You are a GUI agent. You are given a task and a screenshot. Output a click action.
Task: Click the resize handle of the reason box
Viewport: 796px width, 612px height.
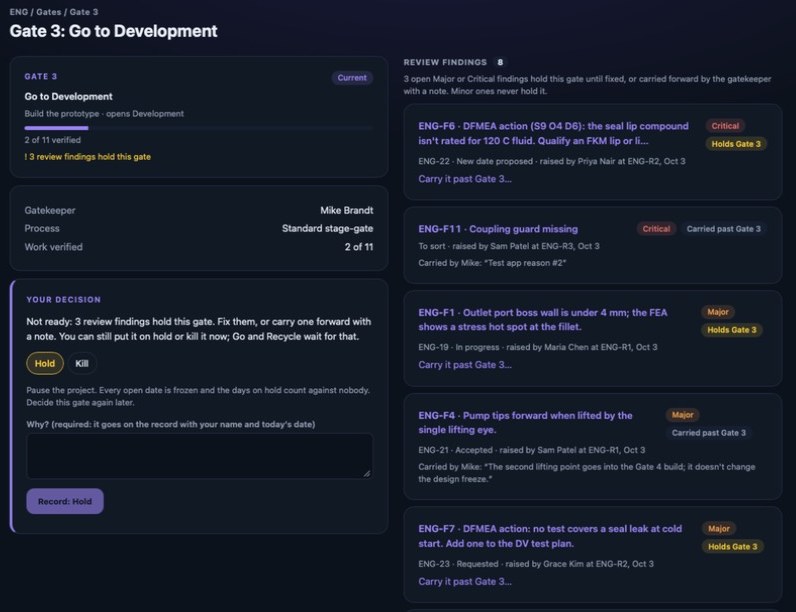tap(367, 473)
